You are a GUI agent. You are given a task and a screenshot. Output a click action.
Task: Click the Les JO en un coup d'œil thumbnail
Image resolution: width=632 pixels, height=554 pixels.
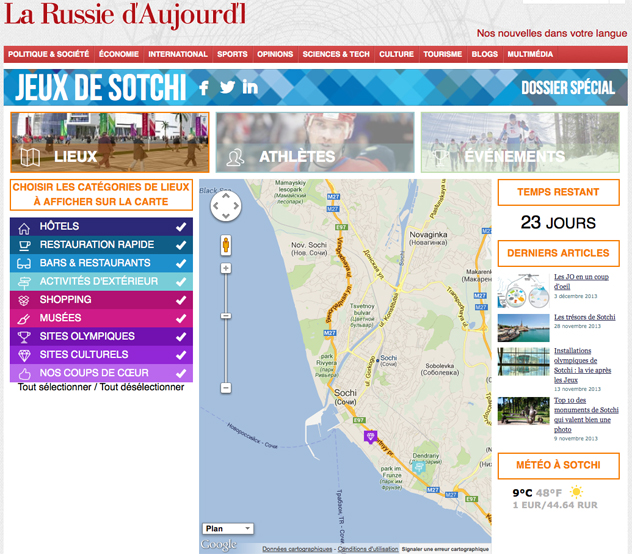click(x=523, y=291)
